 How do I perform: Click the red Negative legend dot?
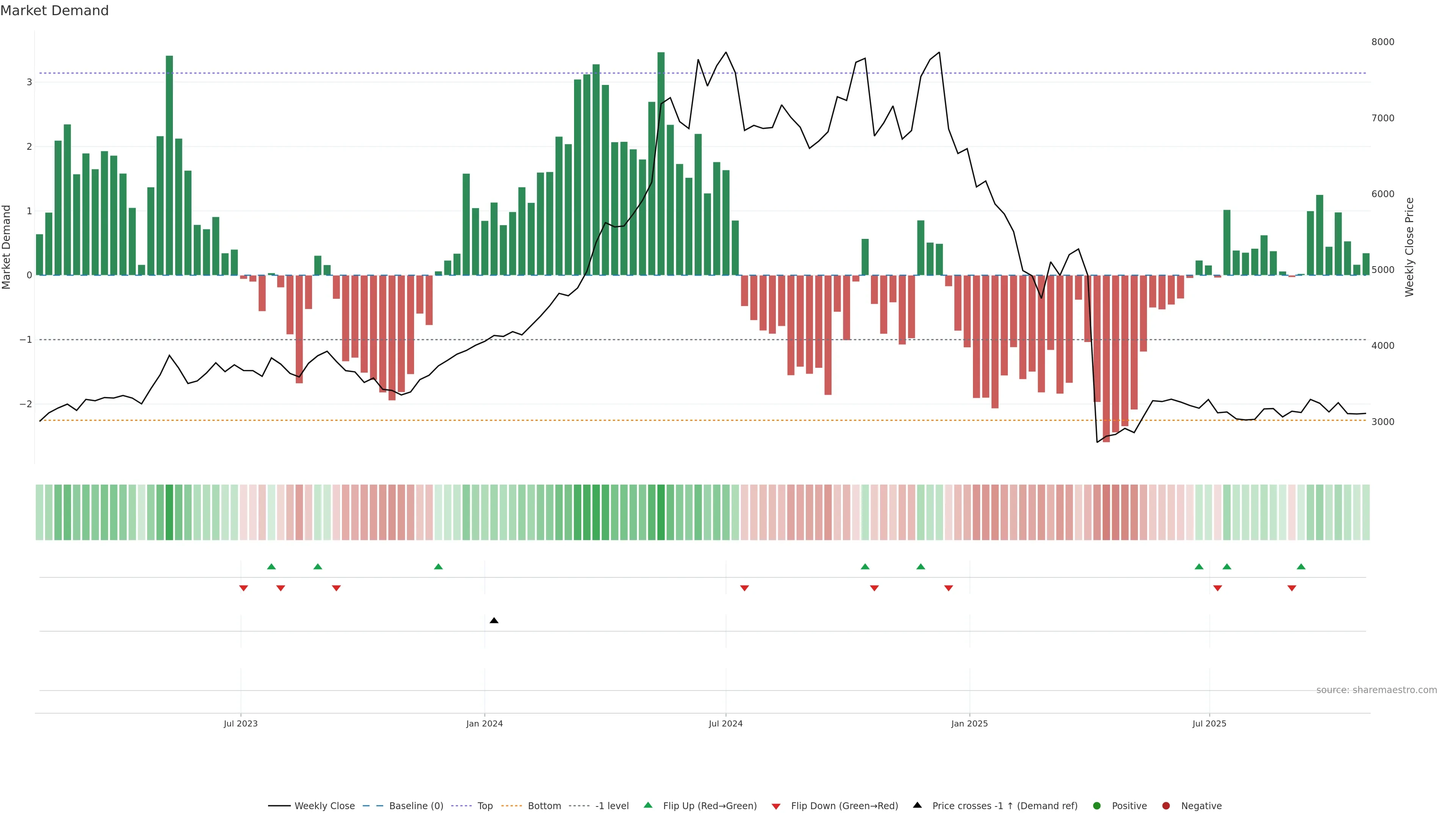click(1166, 806)
